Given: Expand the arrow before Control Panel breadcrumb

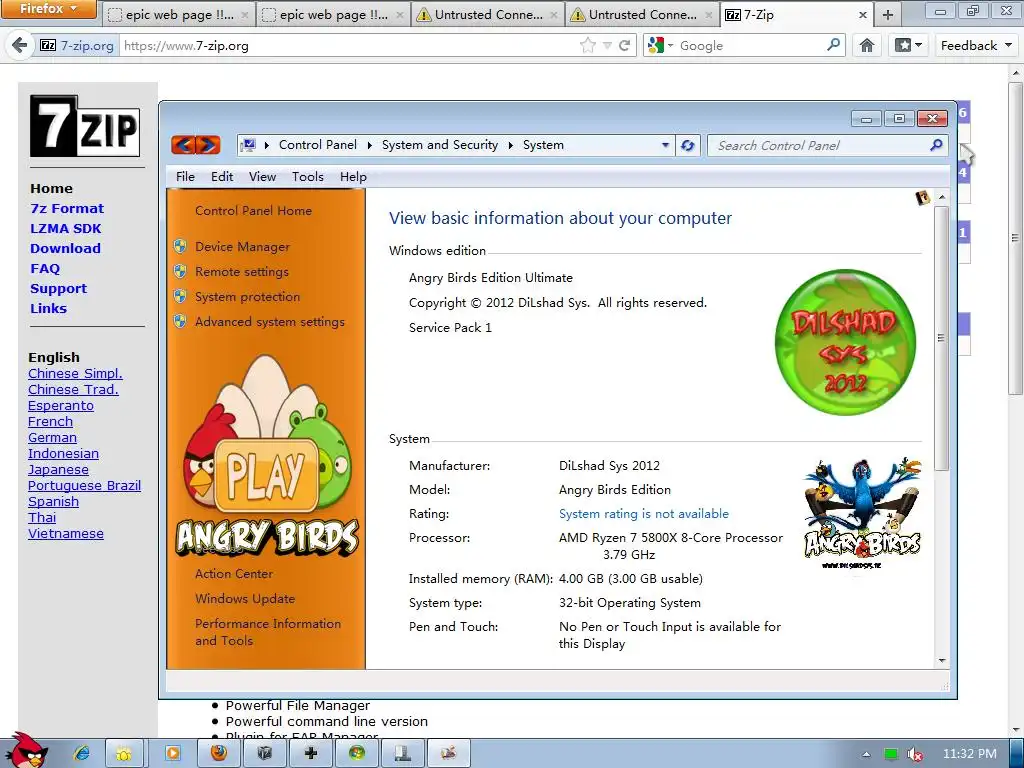Looking at the screenshot, I should (266, 145).
